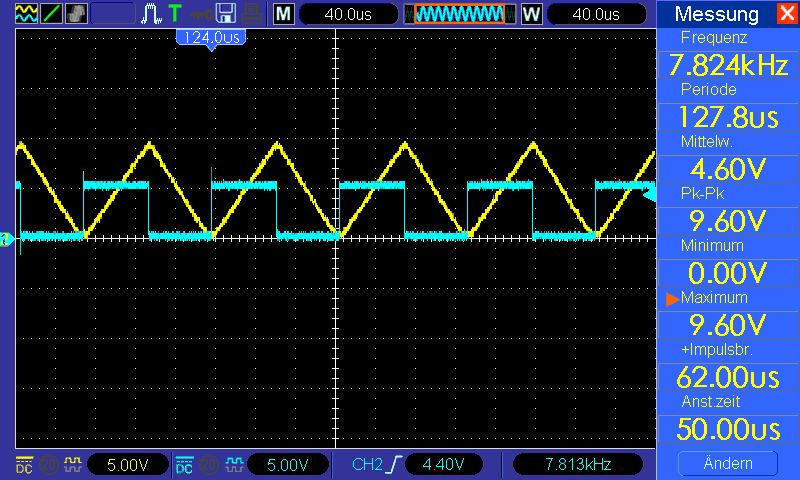Screen dimensions: 800x480
Task: Select the CH2 5.00V scale field
Action: coord(288,464)
